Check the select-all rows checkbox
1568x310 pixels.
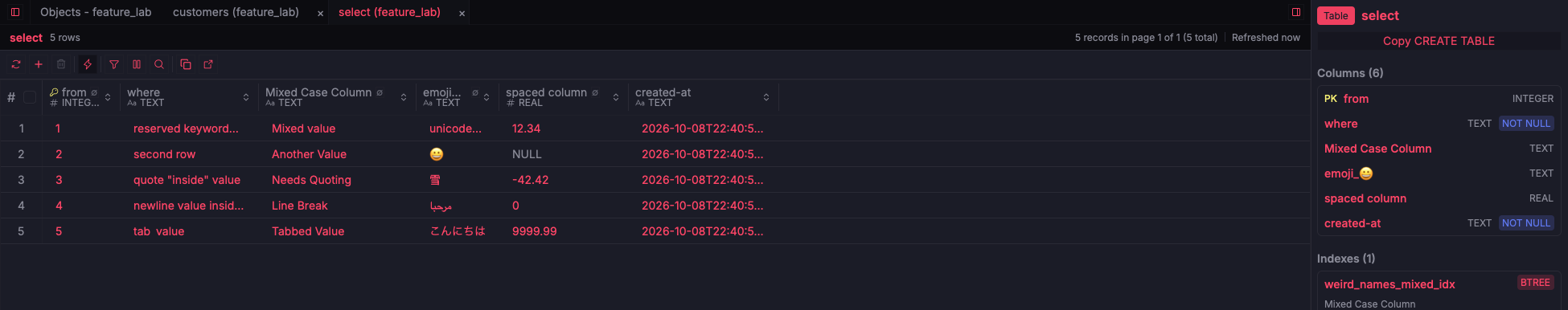(30, 97)
